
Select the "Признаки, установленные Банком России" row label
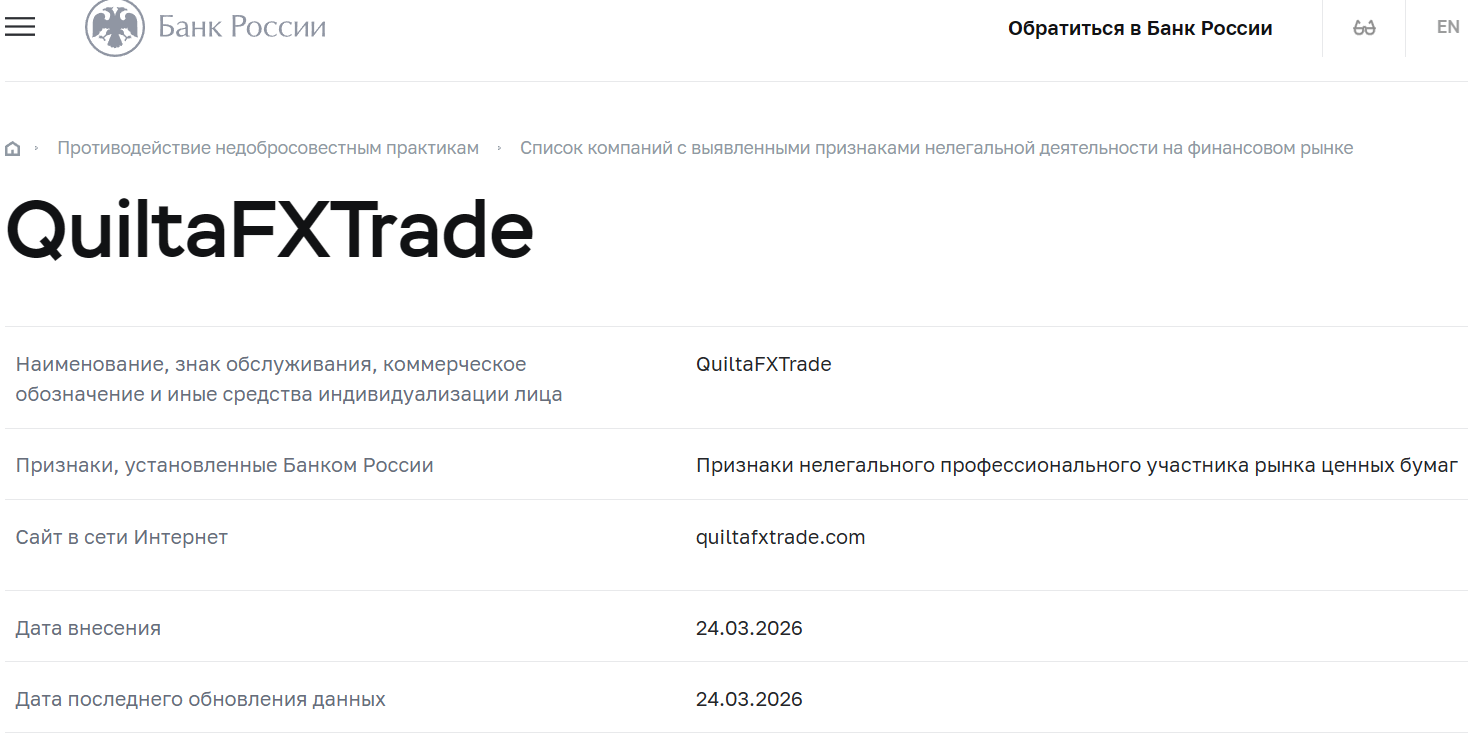225,465
